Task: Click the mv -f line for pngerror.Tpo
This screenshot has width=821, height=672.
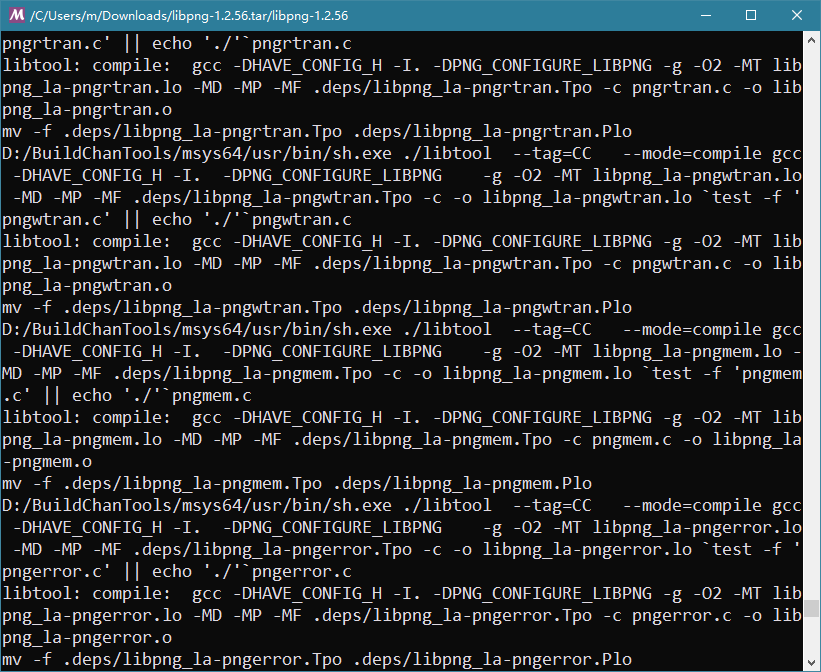Action: [316, 659]
